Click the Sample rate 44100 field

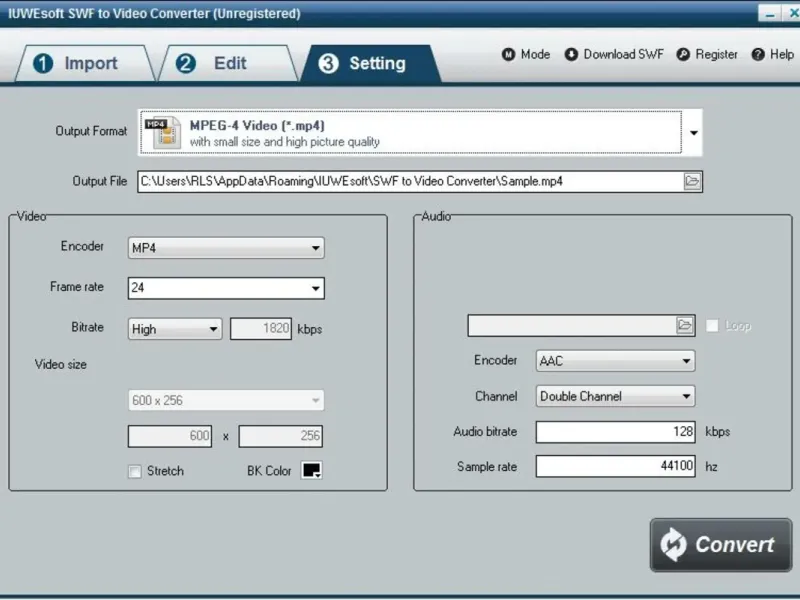point(615,466)
